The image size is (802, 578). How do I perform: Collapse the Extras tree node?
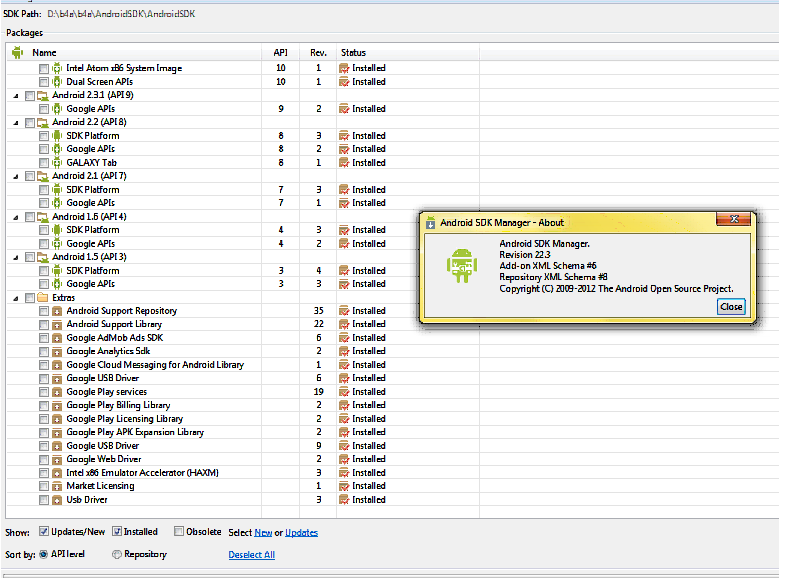point(16,298)
